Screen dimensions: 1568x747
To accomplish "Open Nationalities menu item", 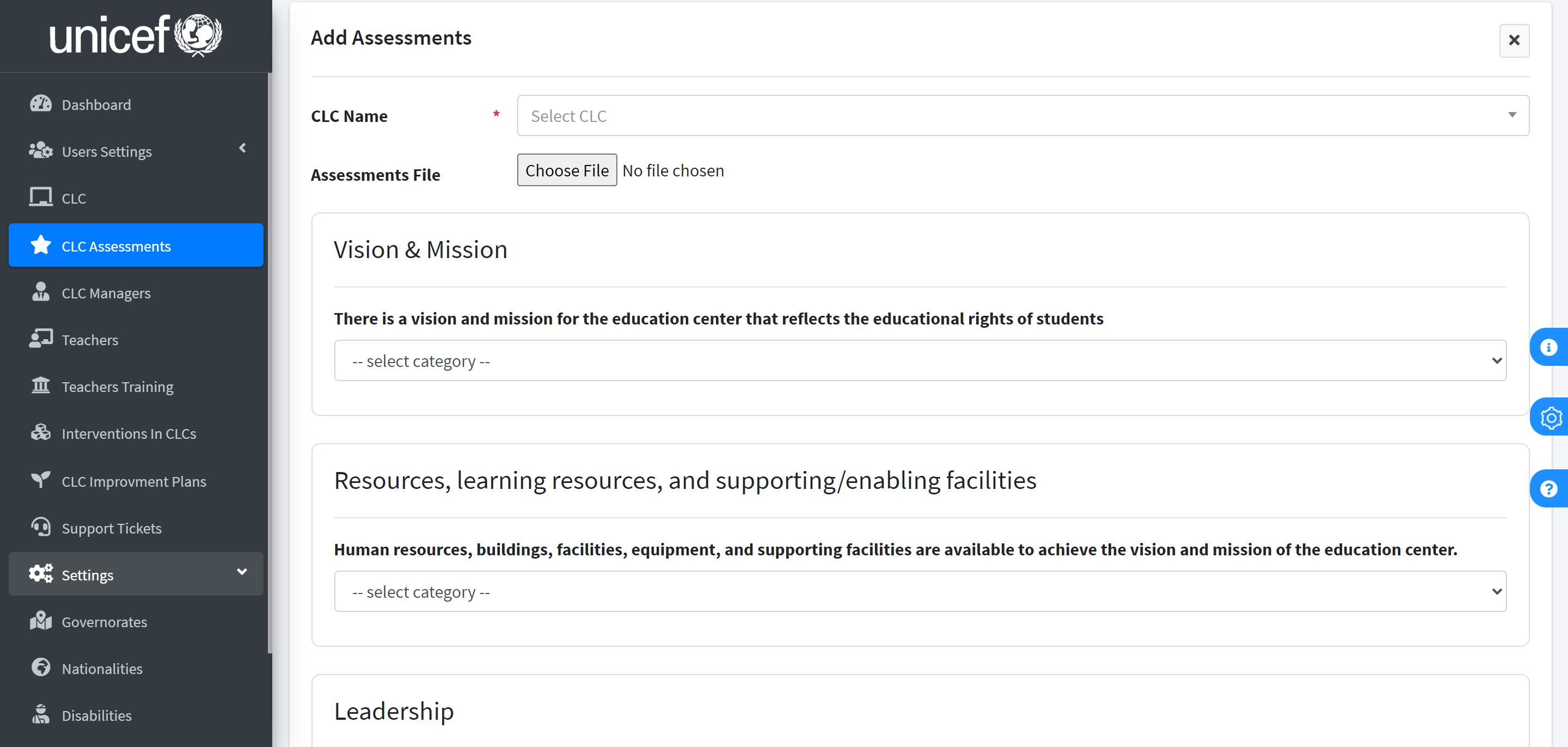I will point(136,669).
